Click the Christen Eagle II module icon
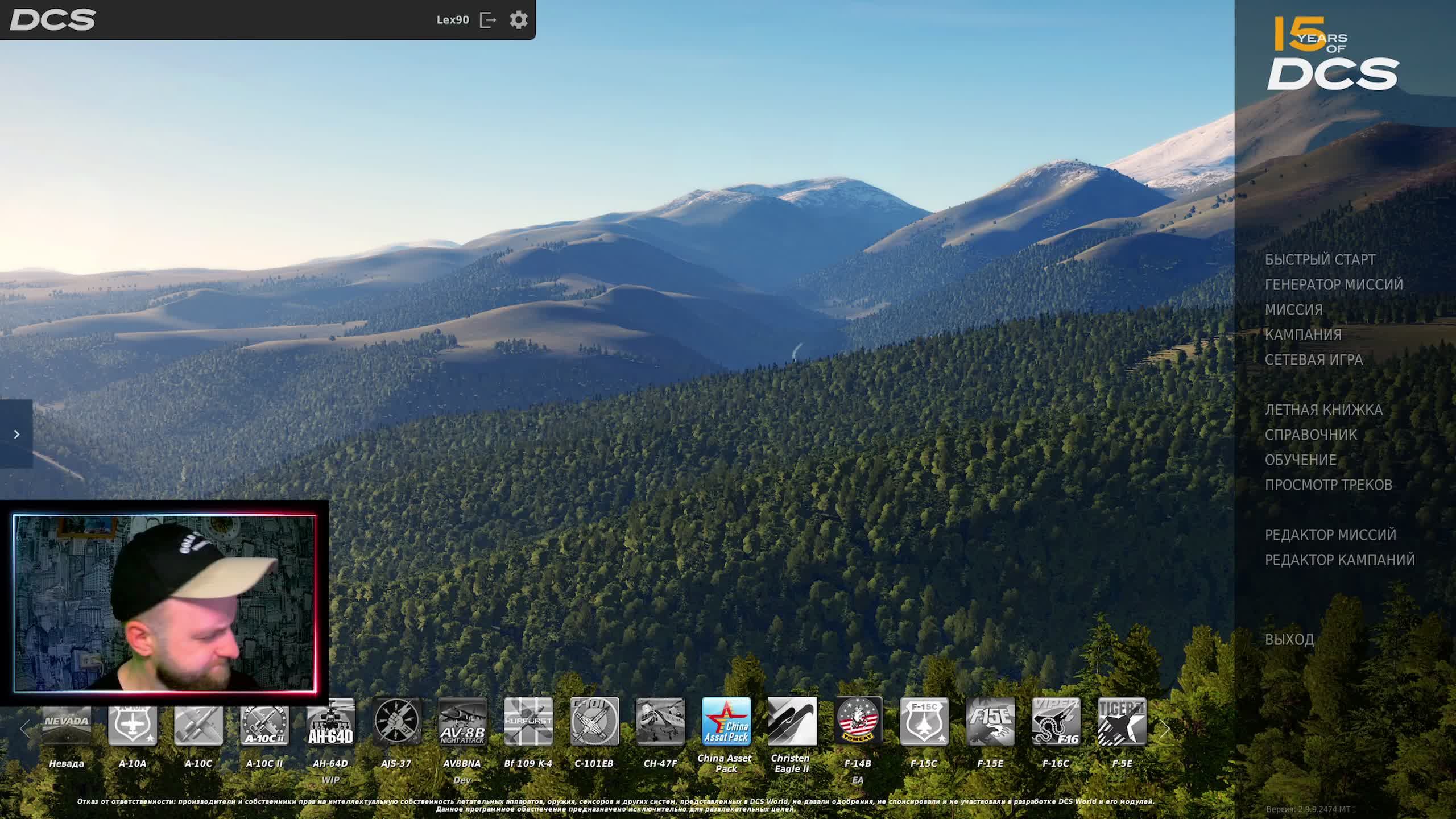Viewport: 1456px width, 819px height. (792, 721)
